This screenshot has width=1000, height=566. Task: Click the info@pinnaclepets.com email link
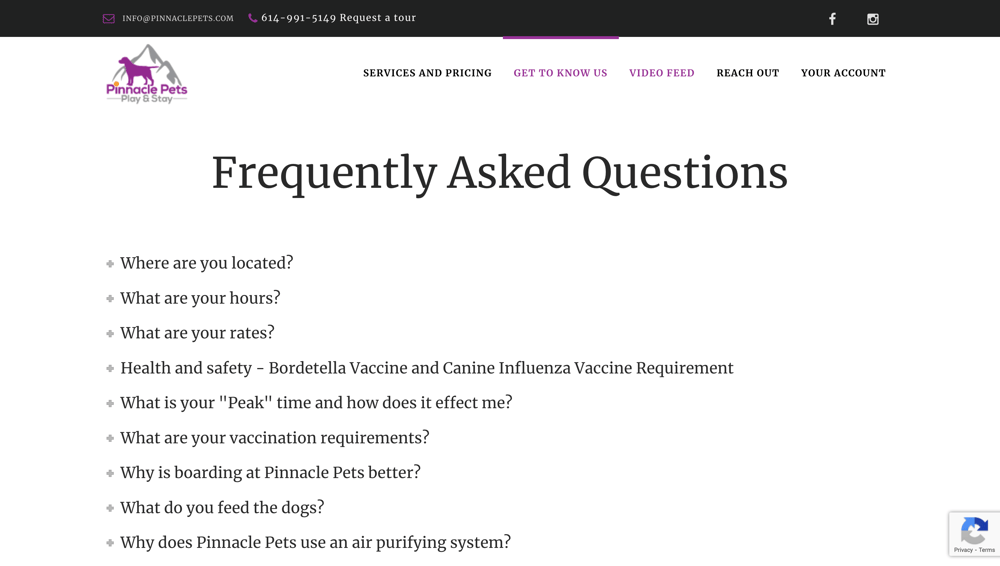tap(178, 19)
